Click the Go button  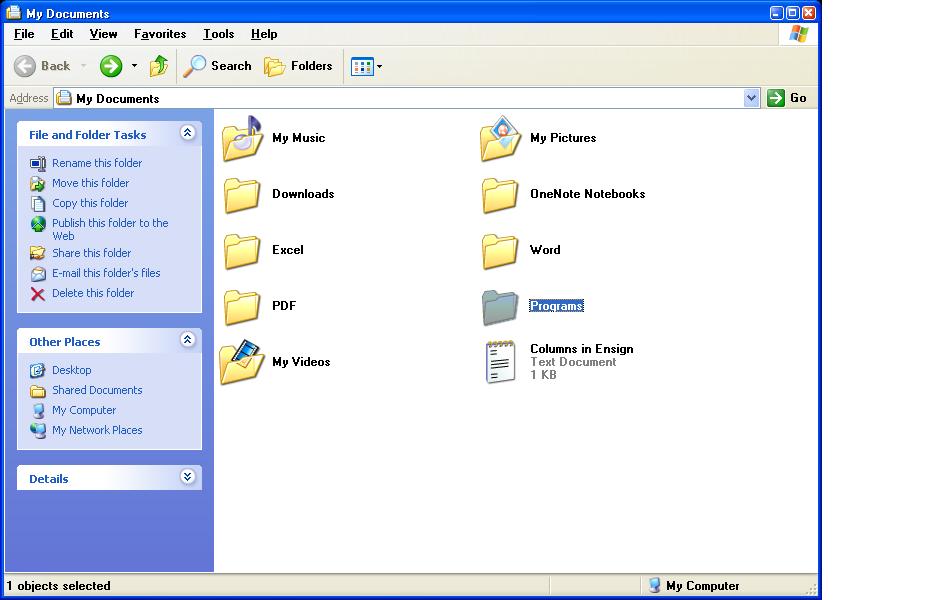pyautogui.click(x=787, y=98)
